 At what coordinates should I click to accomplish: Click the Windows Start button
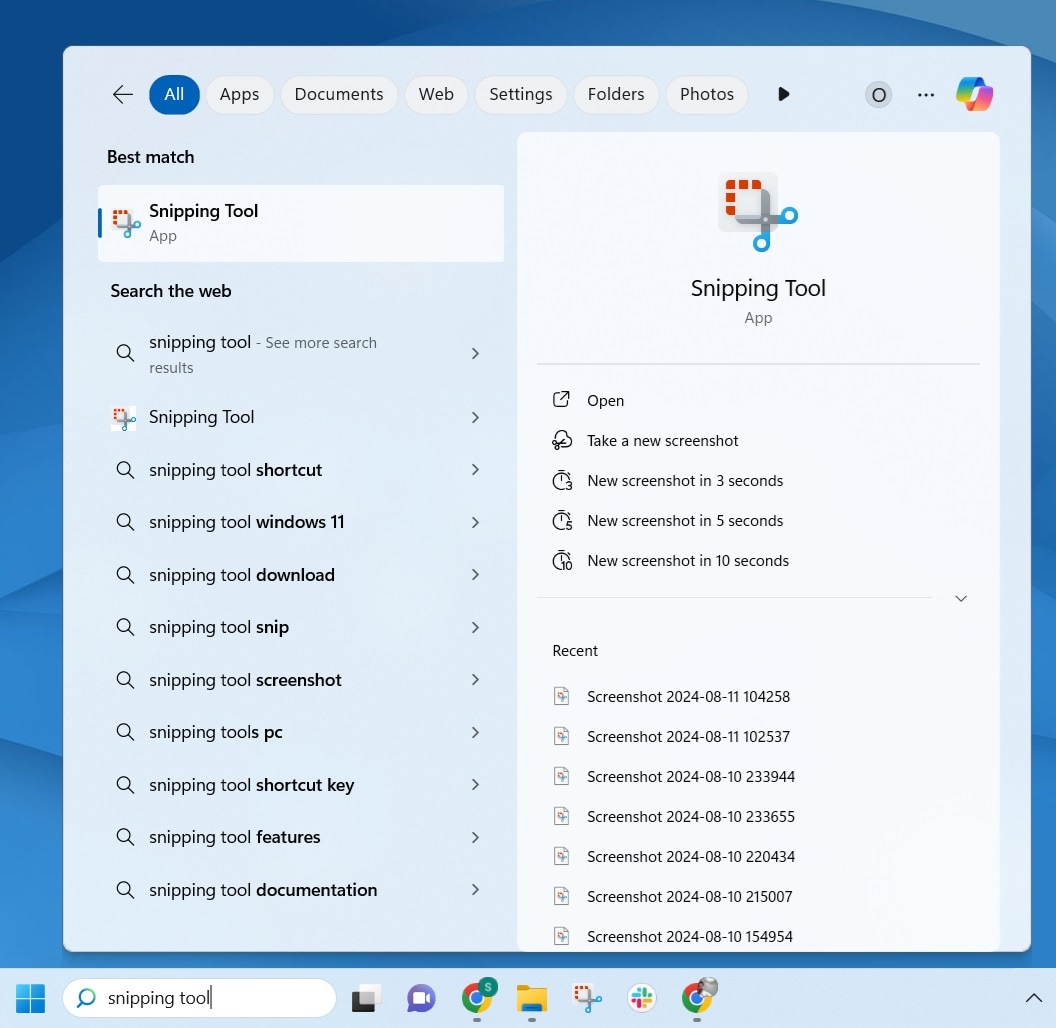30,997
